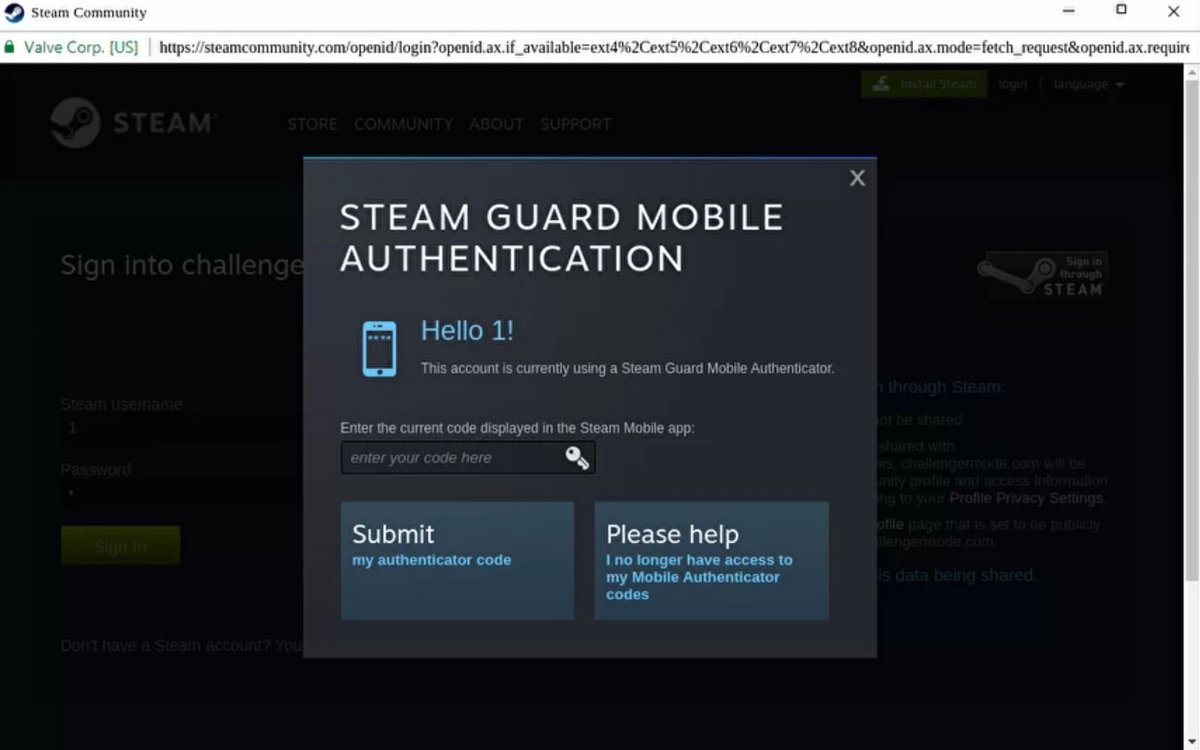This screenshot has height=750, width=1200.
Task: Open the Profile Privacy Settings link
Action: (1026, 498)
